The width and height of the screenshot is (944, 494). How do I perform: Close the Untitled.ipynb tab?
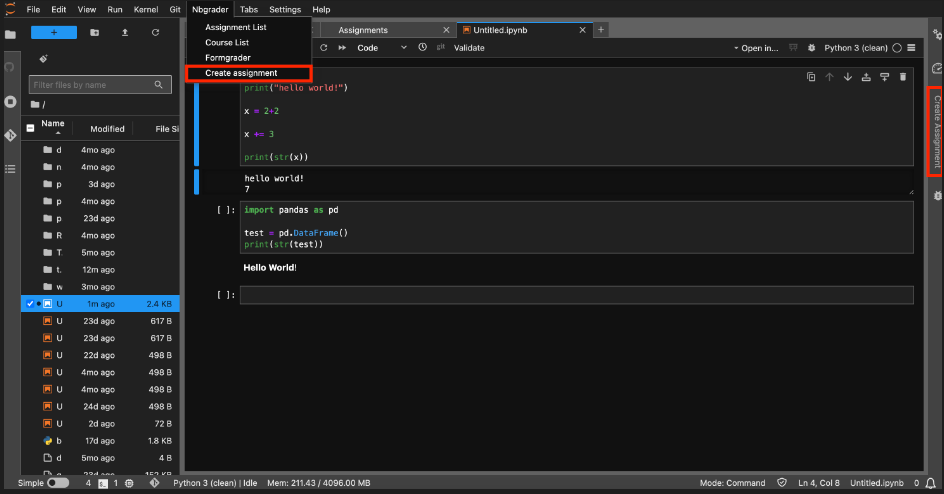click(x=582, y=30)
